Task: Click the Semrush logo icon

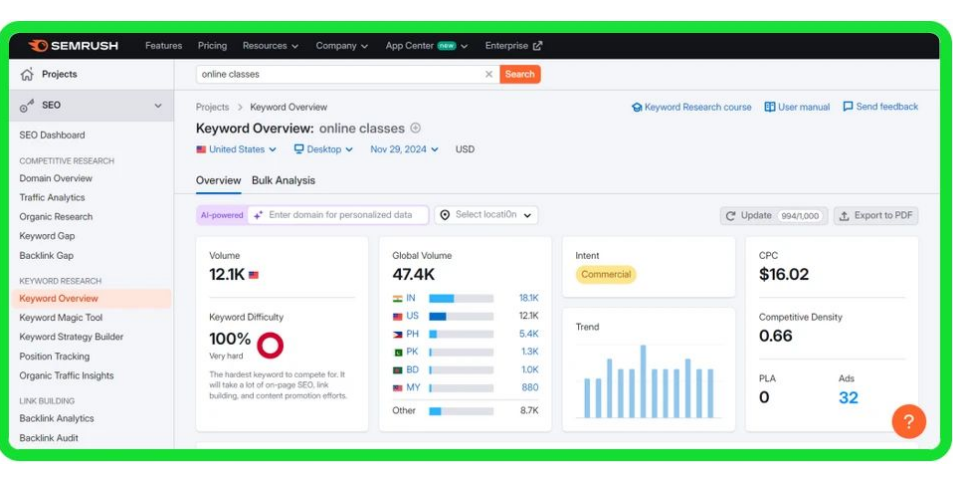Action: point(38,46)
